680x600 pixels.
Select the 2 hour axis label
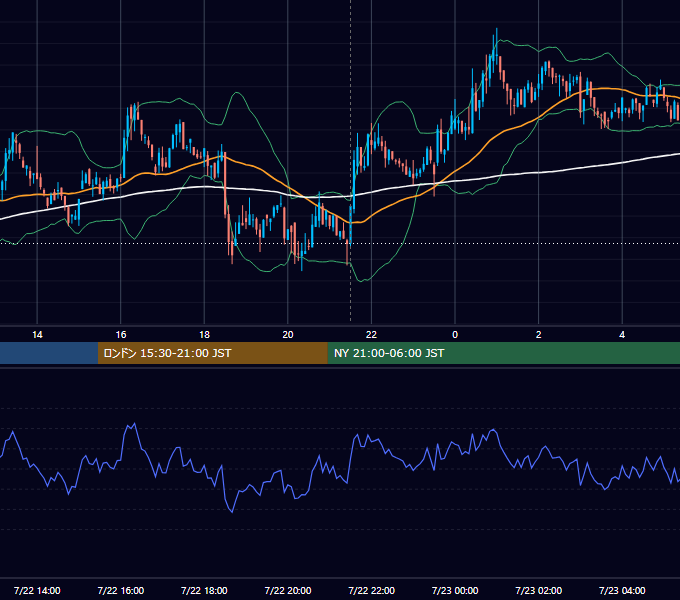539,335
